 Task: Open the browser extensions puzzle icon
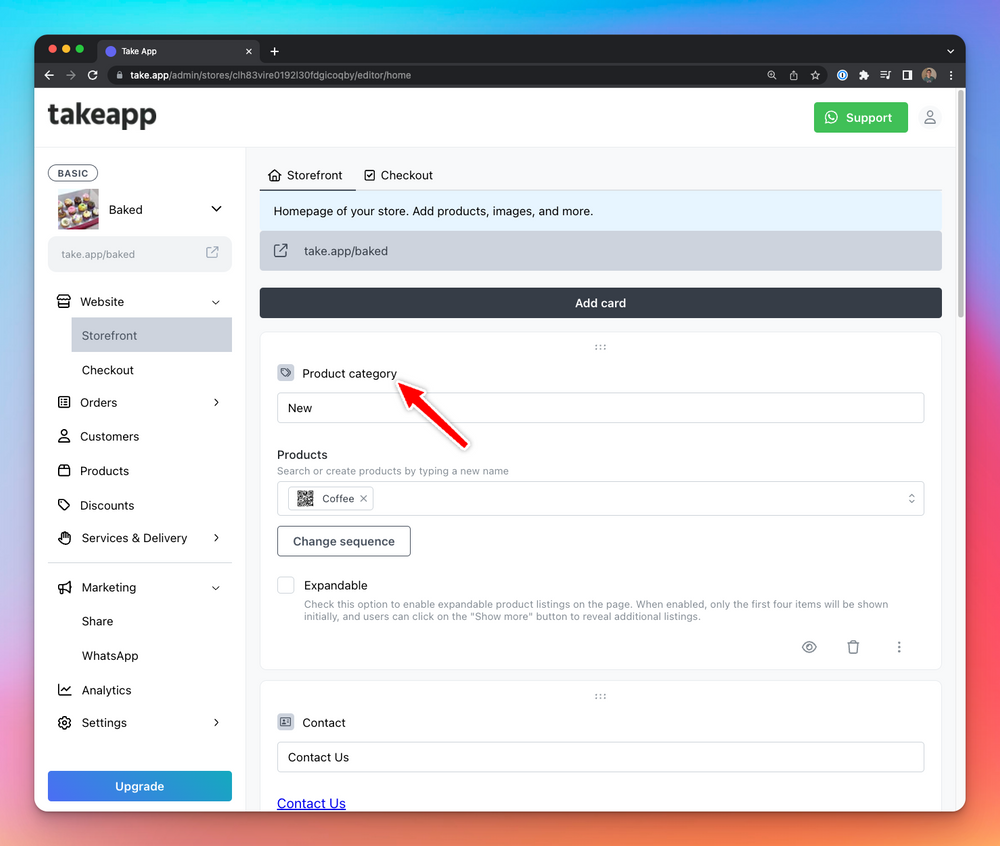click(x=864, y=75)
